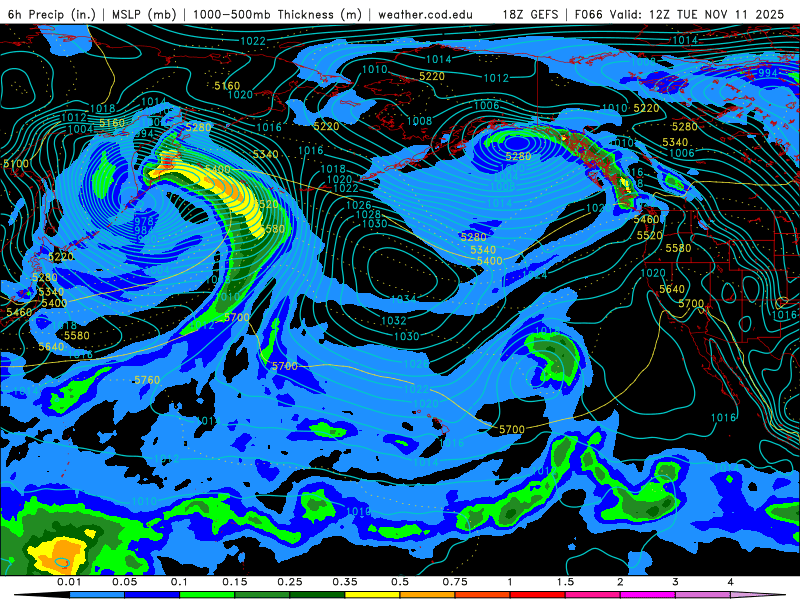Click the red 1–1.5 color bar segment
The height and width of the screenshot is (600, 800).
[x=538, y=596]
